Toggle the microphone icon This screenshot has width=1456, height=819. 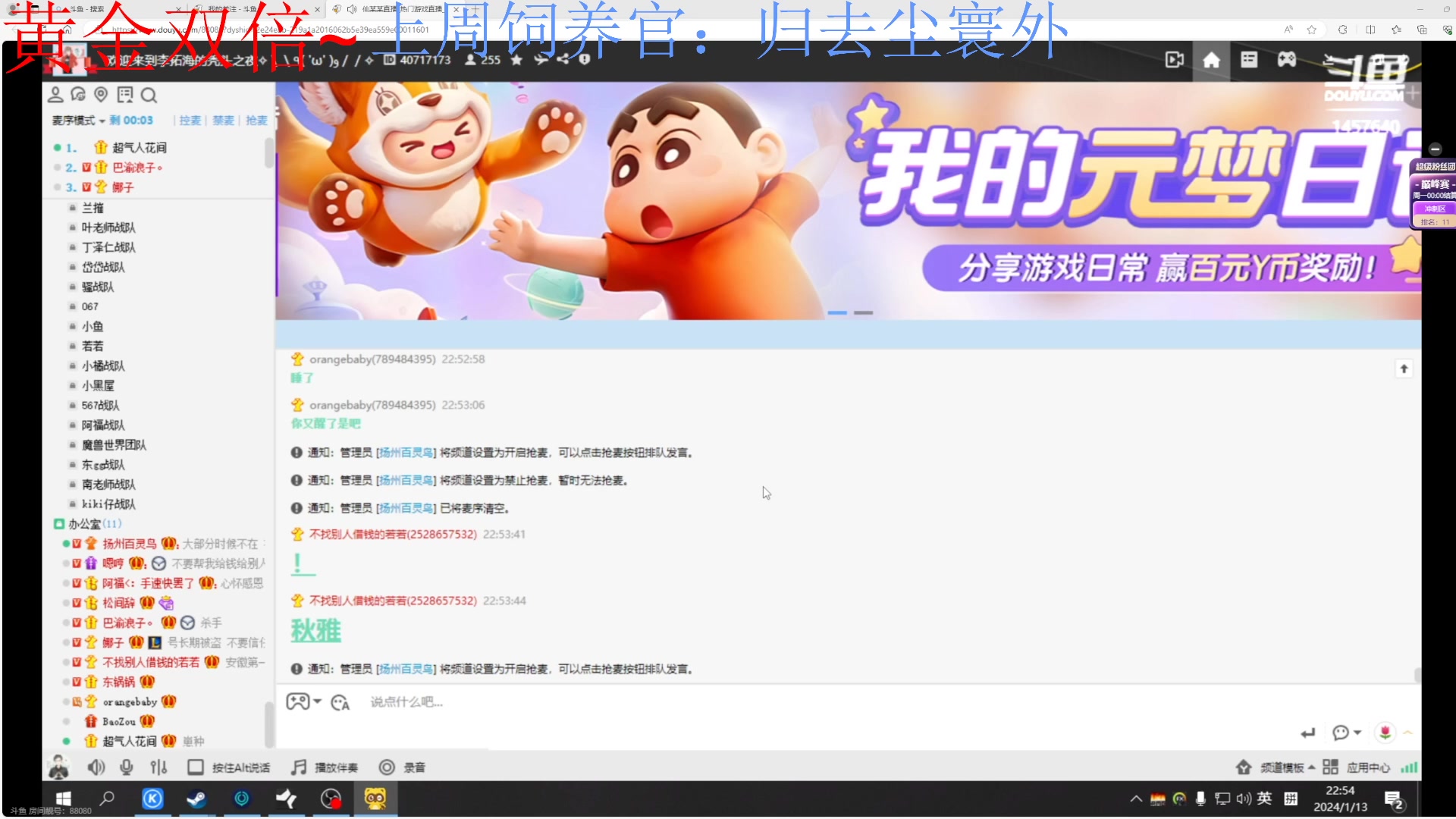[x=127, y=767]
